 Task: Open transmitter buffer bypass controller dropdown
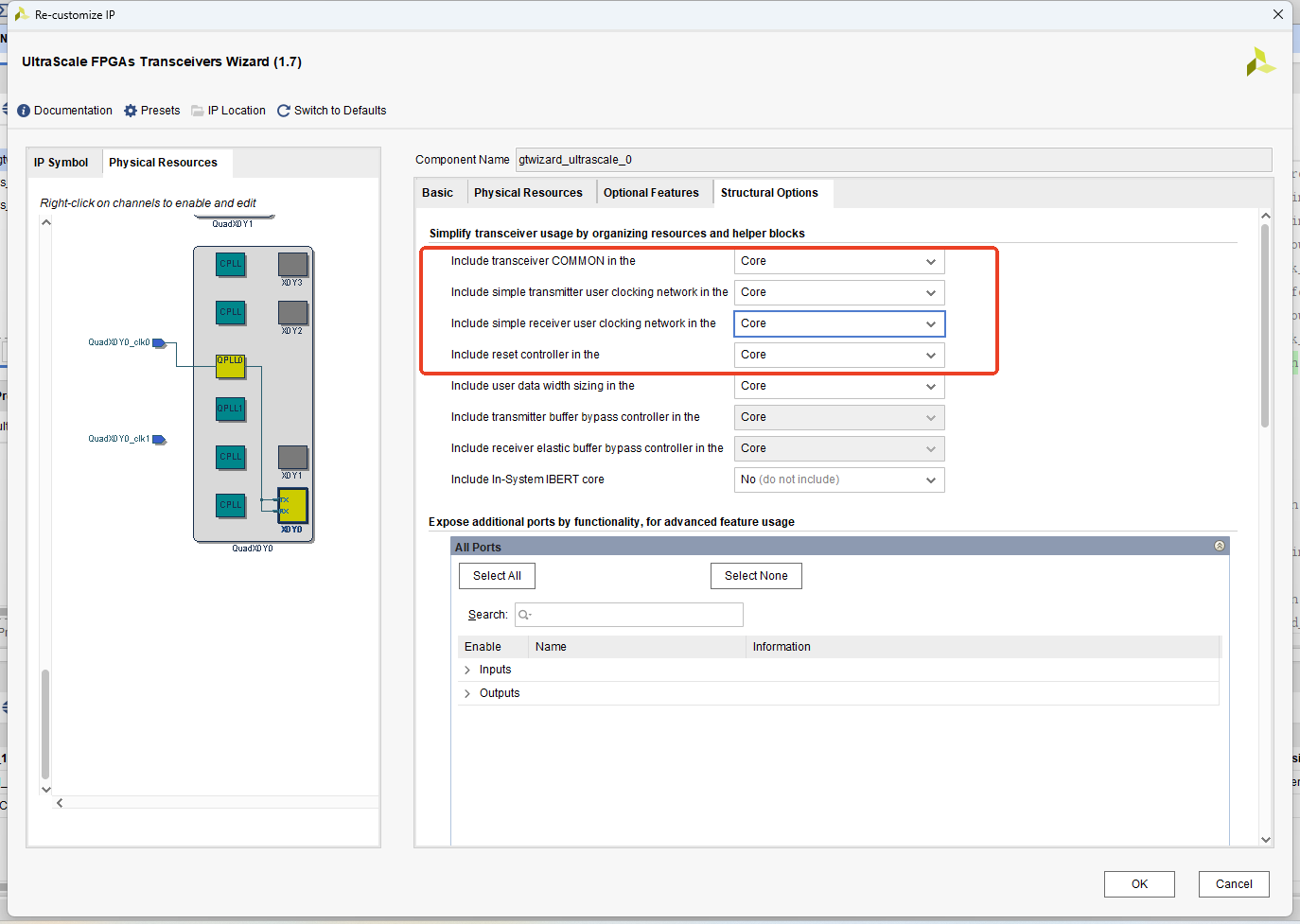(839, 417)
